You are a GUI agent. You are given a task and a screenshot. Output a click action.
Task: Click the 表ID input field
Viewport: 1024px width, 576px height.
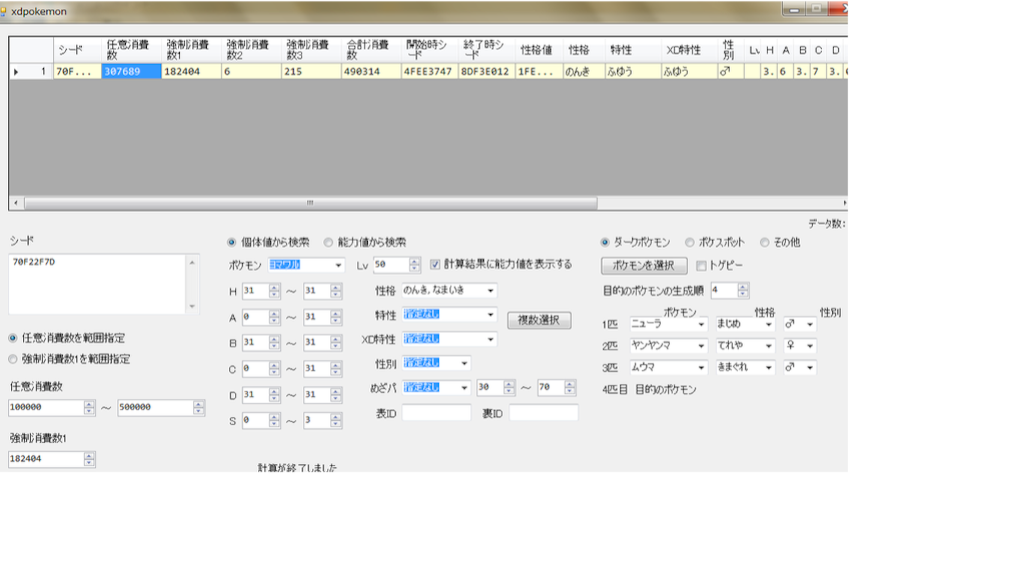coord(436,413)
